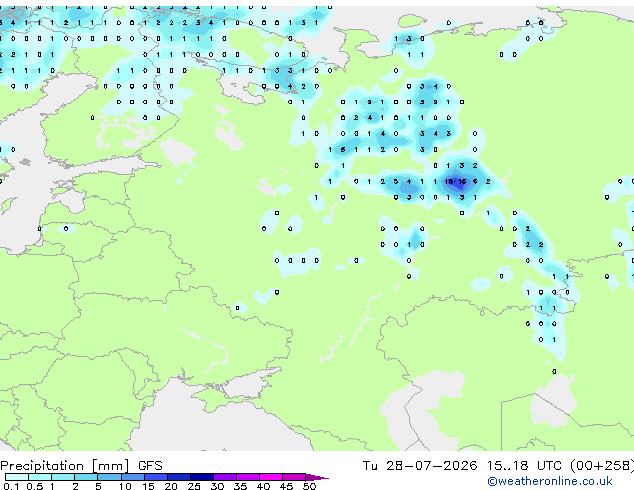
Task: Select the 35–40 mm legend color box
Action: 248,477
